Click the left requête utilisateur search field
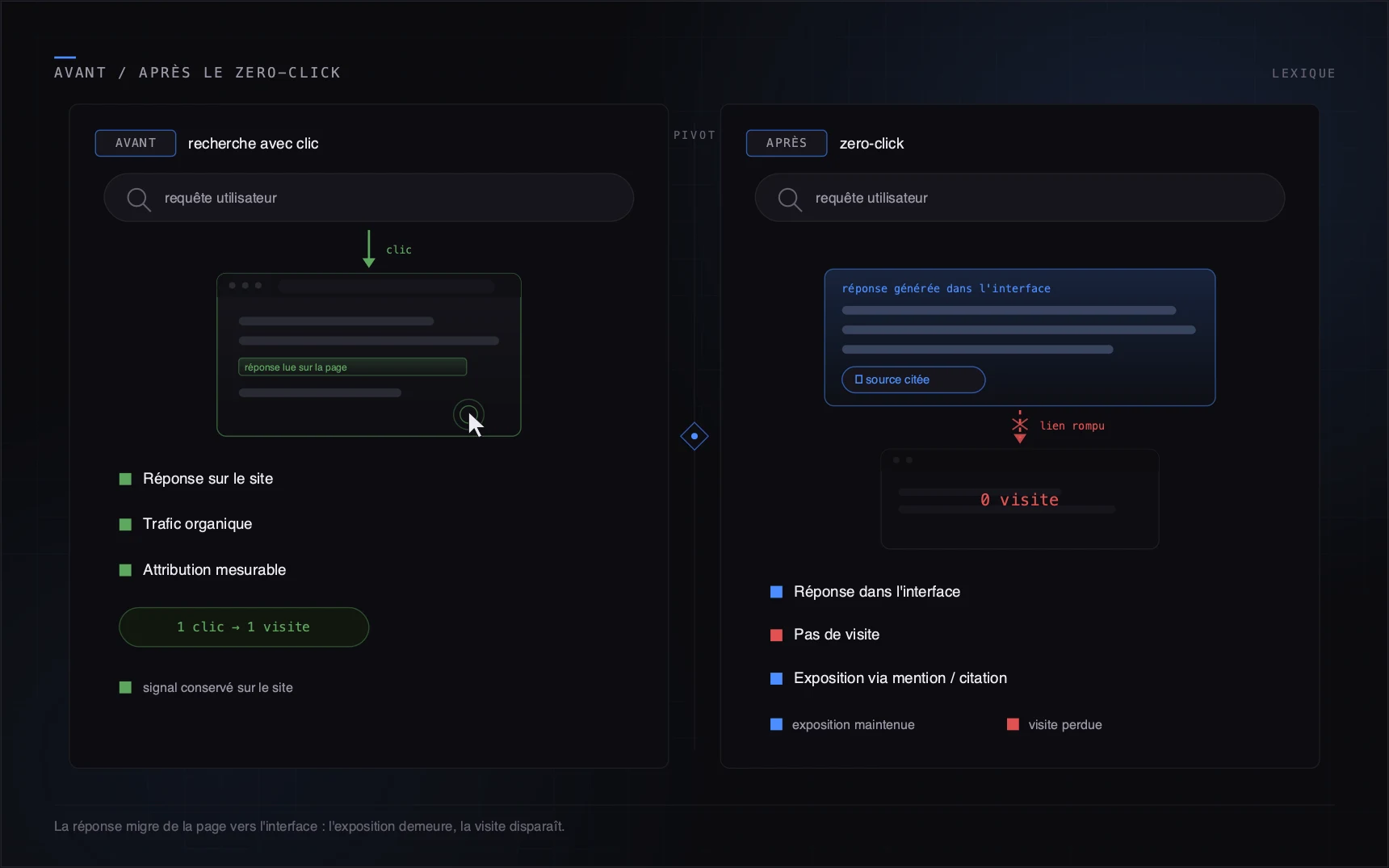This screenshot has height=868, width=1389. [x=369, y=198]
